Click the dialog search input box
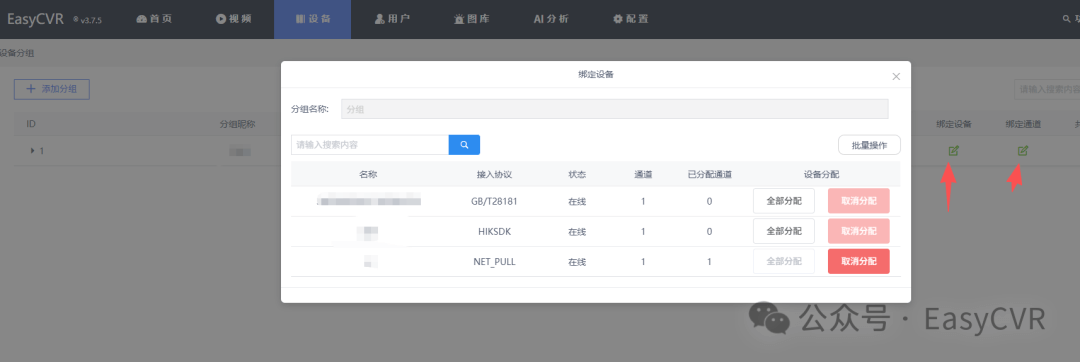 [x=370, y=145]
